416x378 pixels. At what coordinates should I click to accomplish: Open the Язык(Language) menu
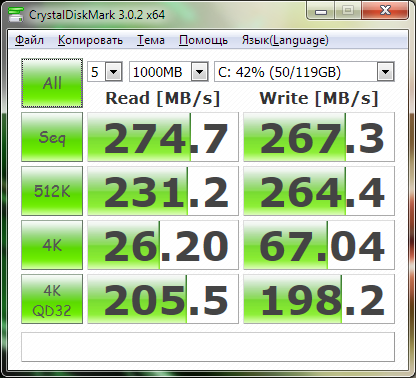click(x=285, y=40)
